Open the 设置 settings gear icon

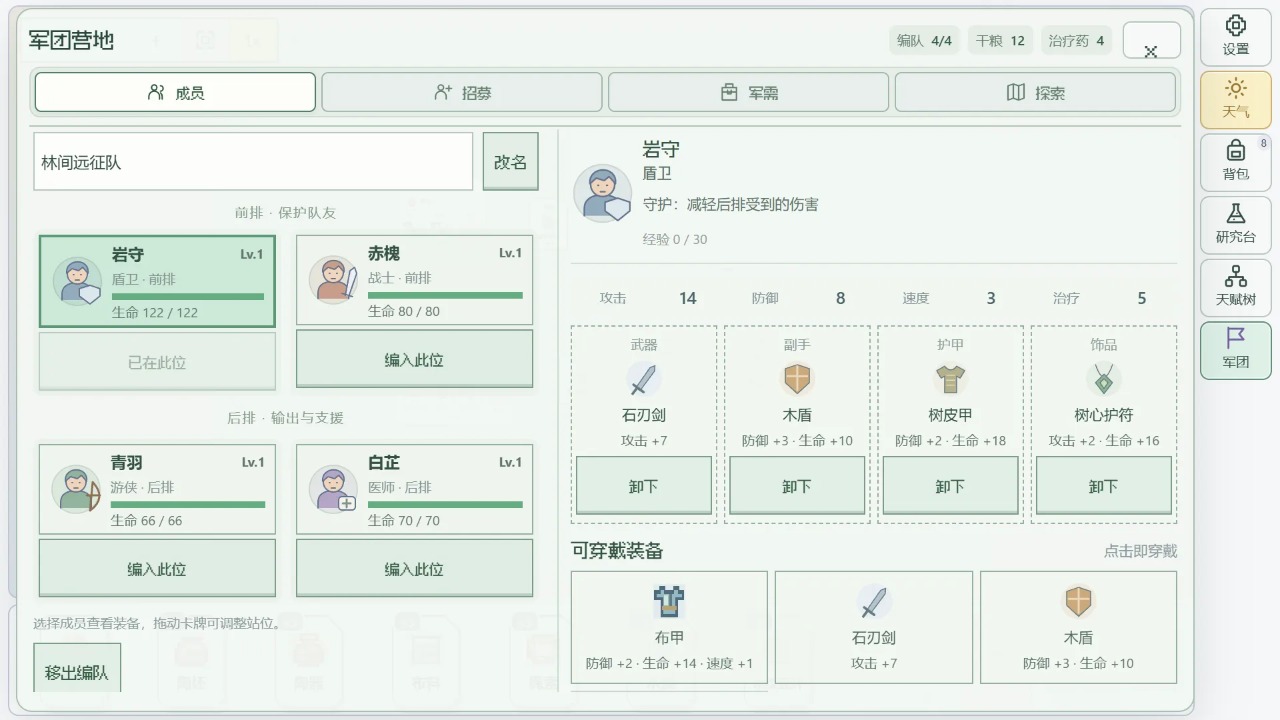click(x=1236, y=25)
